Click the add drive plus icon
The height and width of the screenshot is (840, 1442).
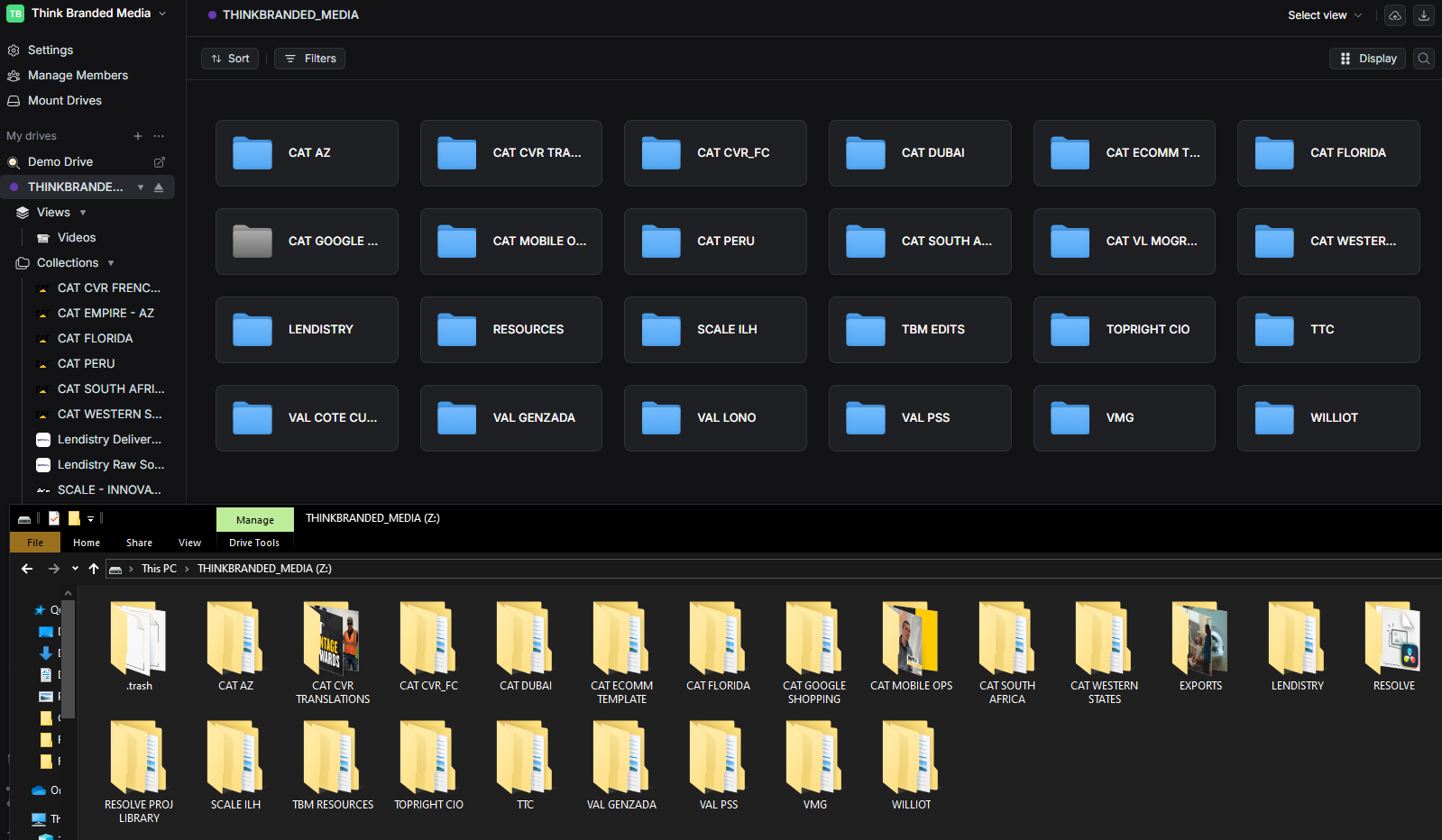click(x=138, y=136)
